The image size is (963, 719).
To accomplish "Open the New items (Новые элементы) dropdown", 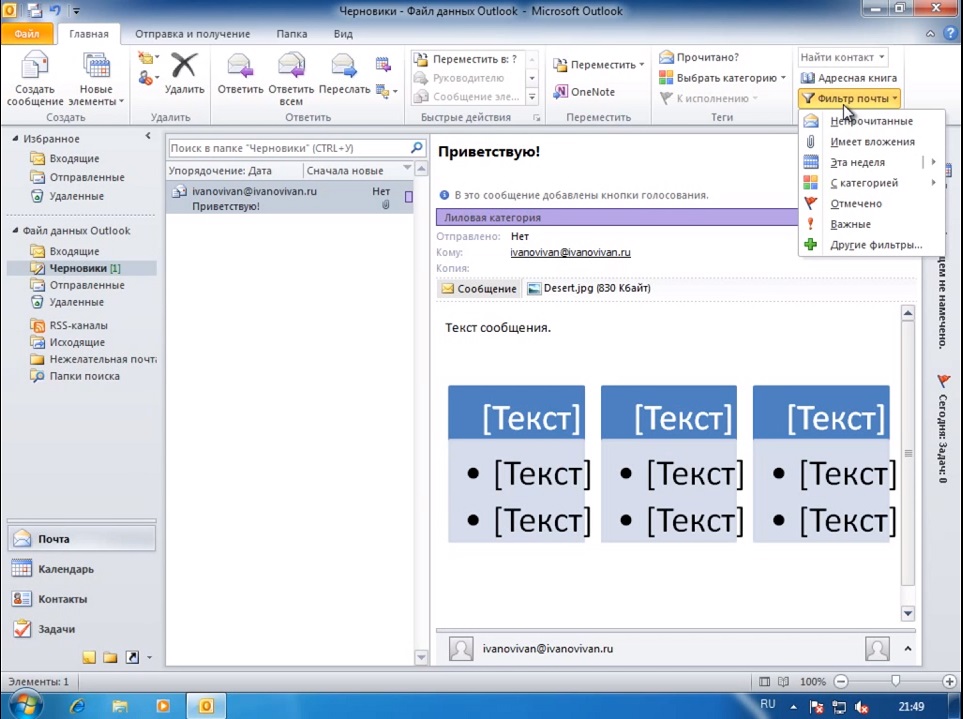I will 96,82.
